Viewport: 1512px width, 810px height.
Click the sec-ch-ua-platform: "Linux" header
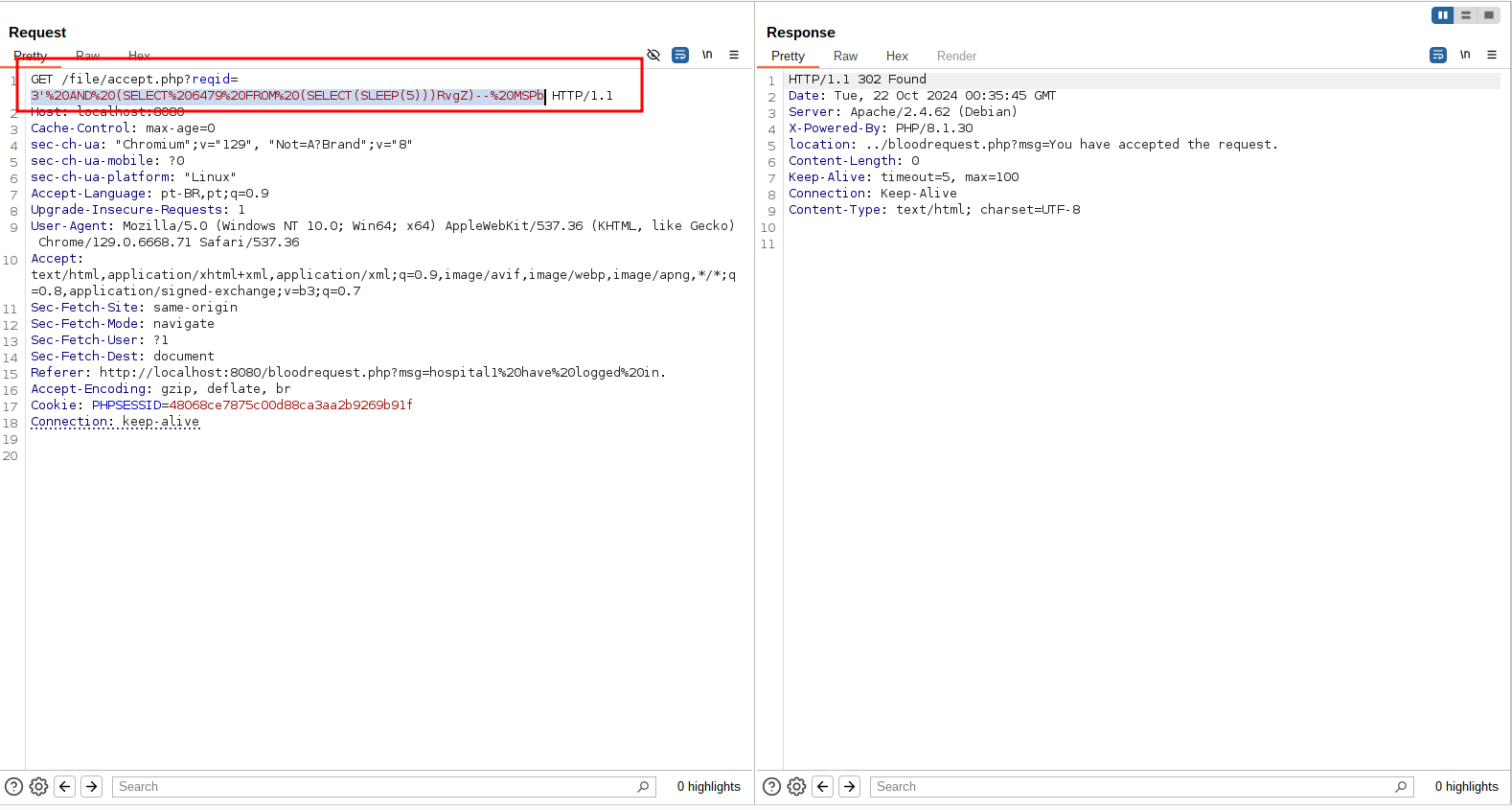(x=133, y=177)
